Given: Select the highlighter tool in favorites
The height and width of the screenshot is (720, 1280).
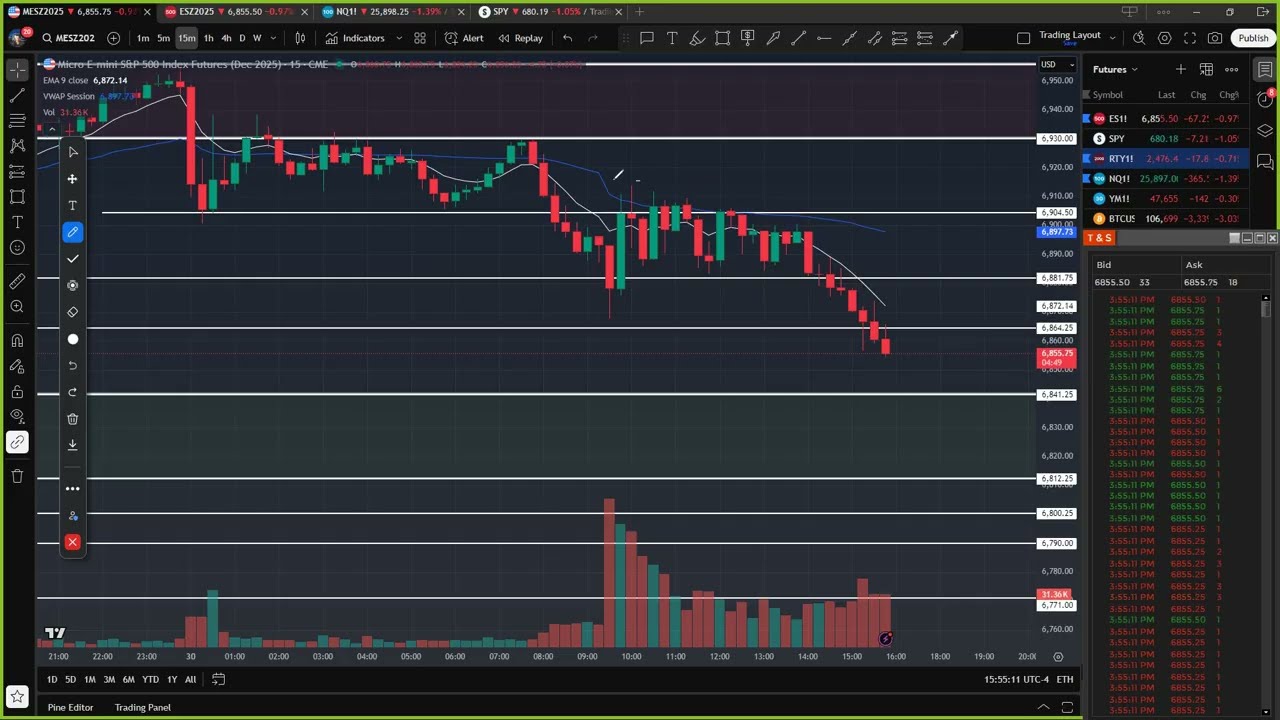Looking at the screenshot, I should [x=697, y=38].
